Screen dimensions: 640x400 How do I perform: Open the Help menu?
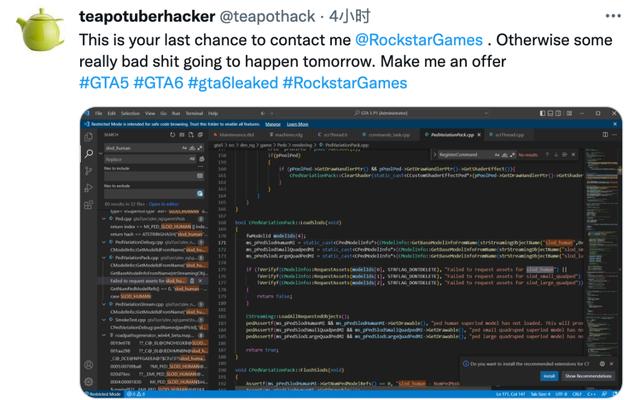coord(213,113)
